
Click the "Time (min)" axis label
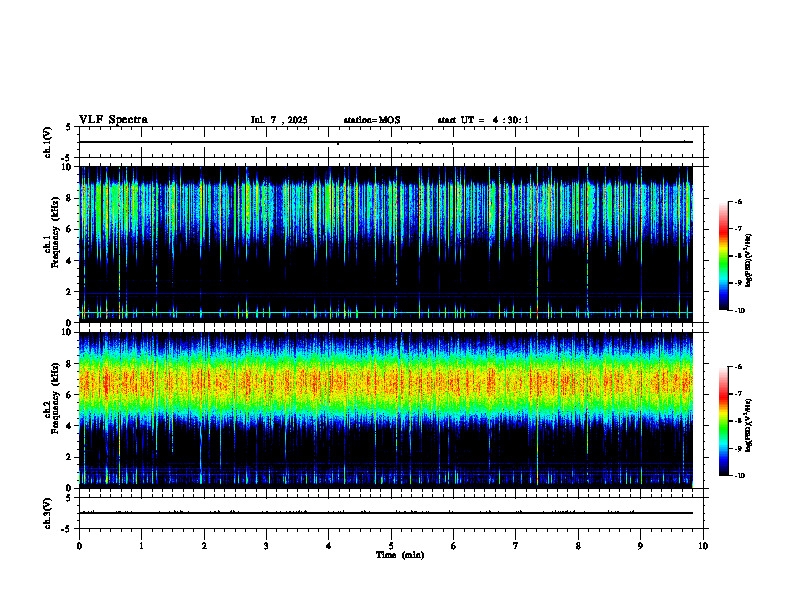[x=400, y=555]
